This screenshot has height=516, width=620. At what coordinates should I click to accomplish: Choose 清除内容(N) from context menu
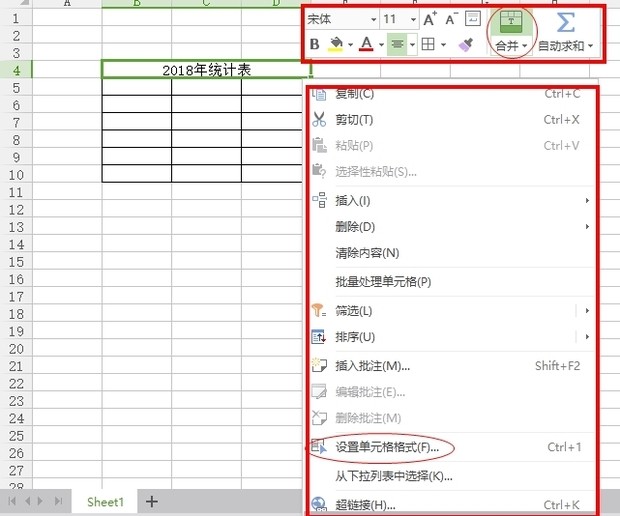point(452,253)
